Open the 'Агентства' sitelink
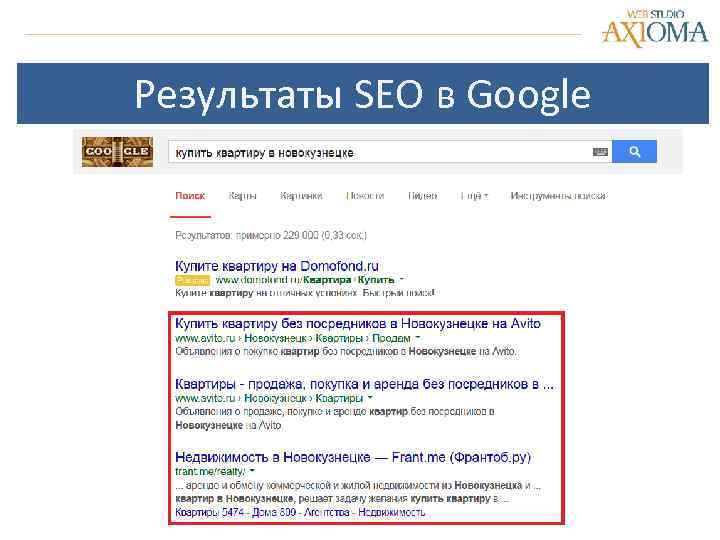The image size is (720, 540). click(x=326, y=512)
